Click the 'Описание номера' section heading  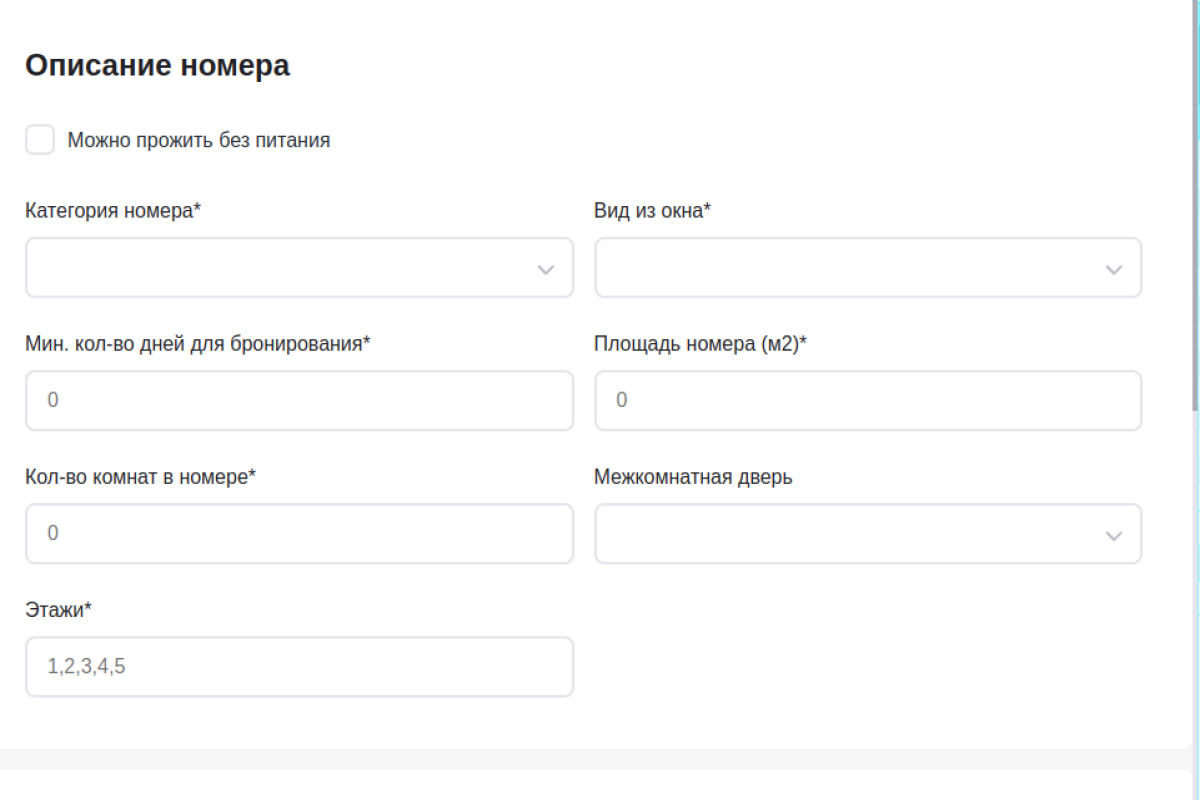(x=157, y=66)
